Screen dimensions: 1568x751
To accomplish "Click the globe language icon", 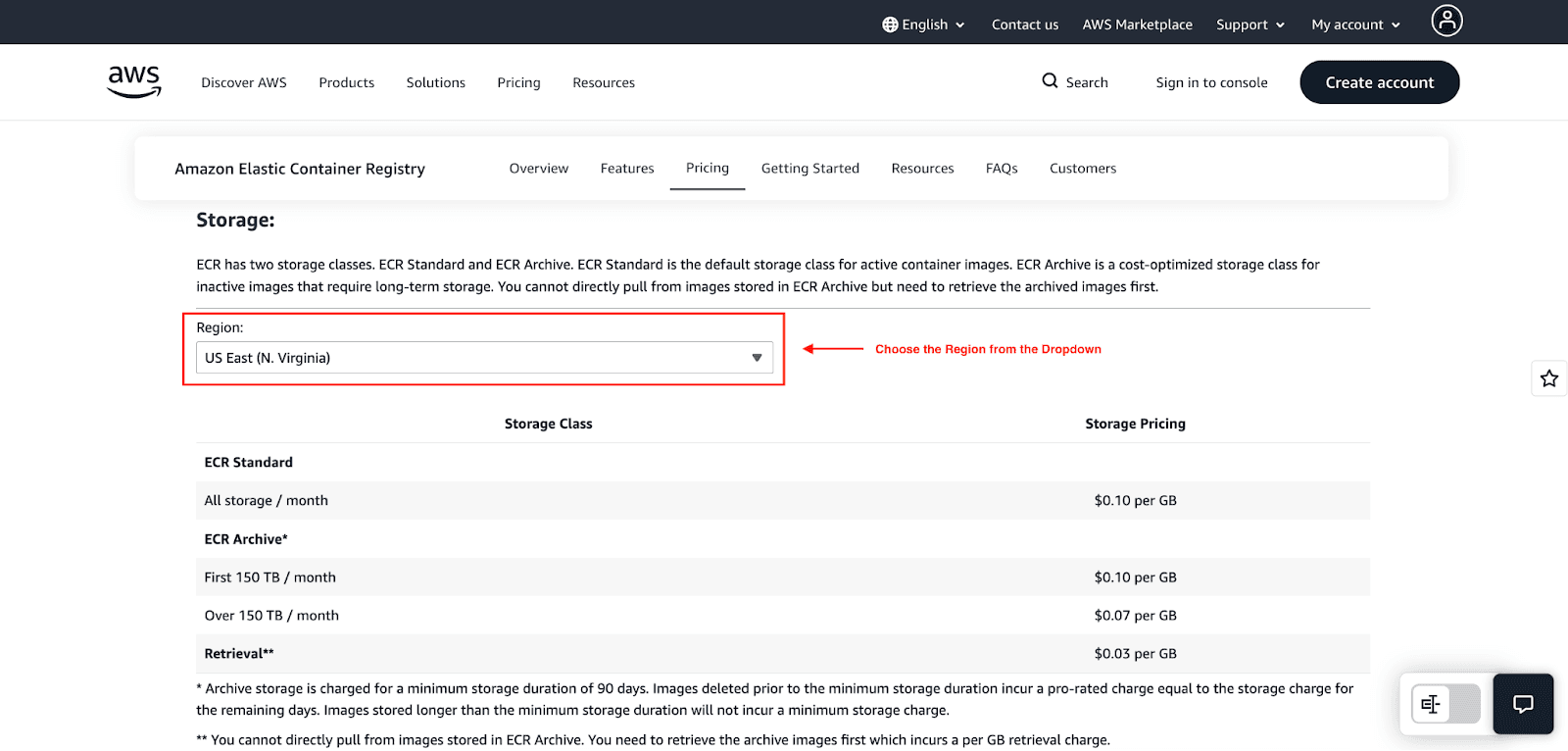I will [x=890, y=25].
